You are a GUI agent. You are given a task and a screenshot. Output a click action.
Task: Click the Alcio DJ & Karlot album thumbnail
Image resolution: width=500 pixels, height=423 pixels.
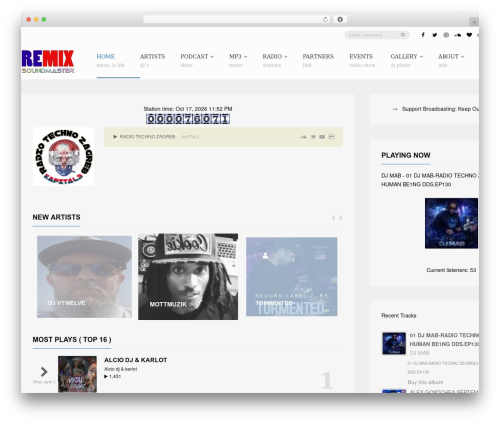[77, 374]
